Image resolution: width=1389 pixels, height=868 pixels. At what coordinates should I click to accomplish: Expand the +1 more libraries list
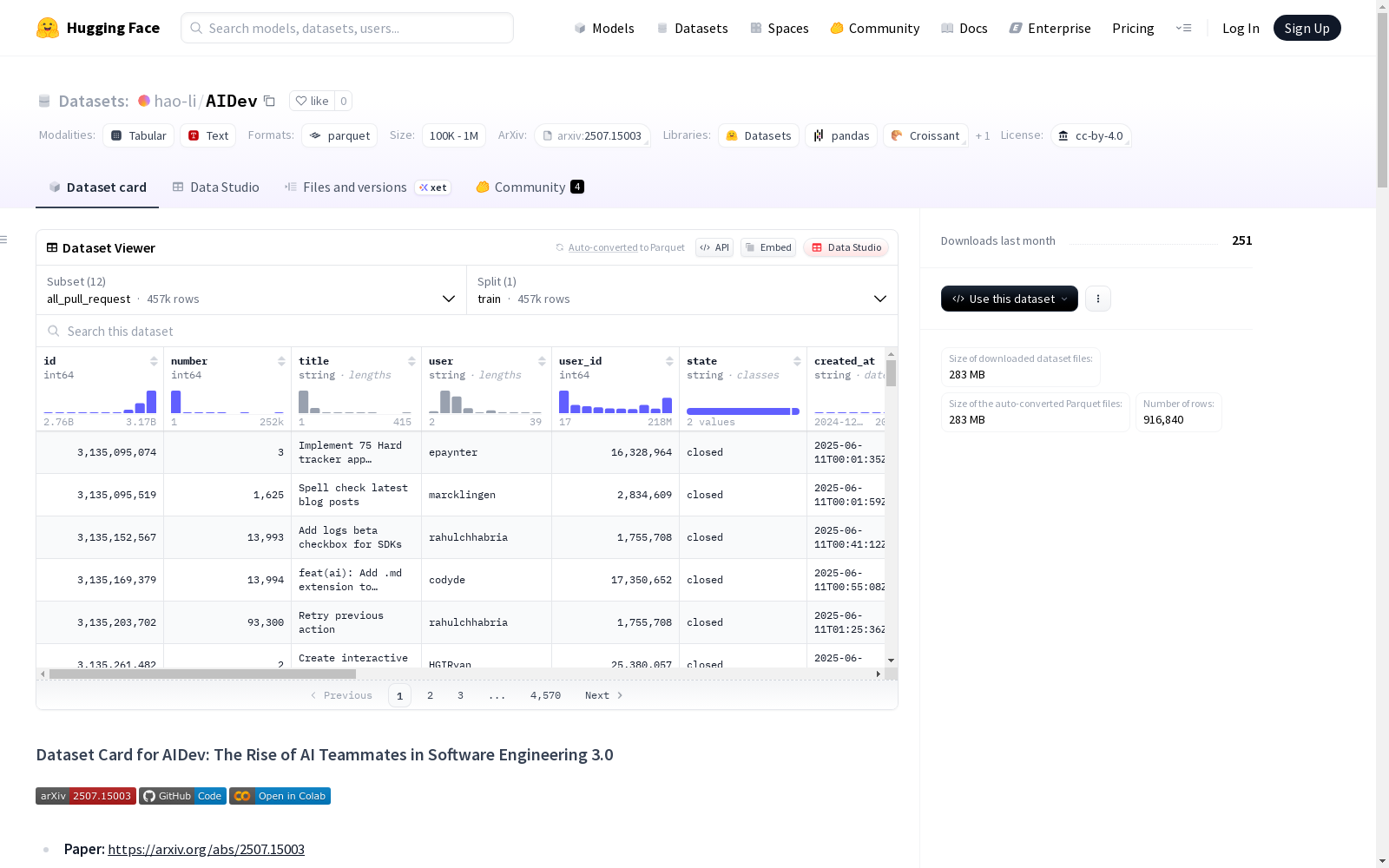(x=983, y=135)
